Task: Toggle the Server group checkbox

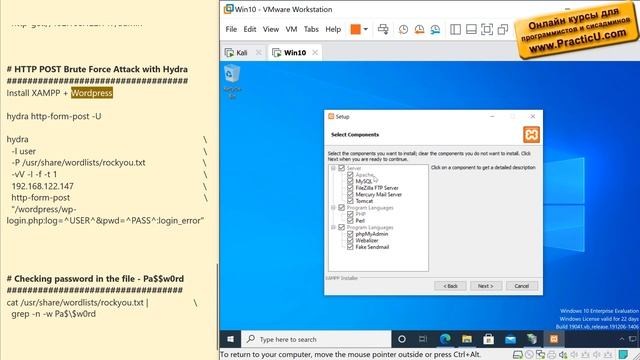Action: (342, 168)
